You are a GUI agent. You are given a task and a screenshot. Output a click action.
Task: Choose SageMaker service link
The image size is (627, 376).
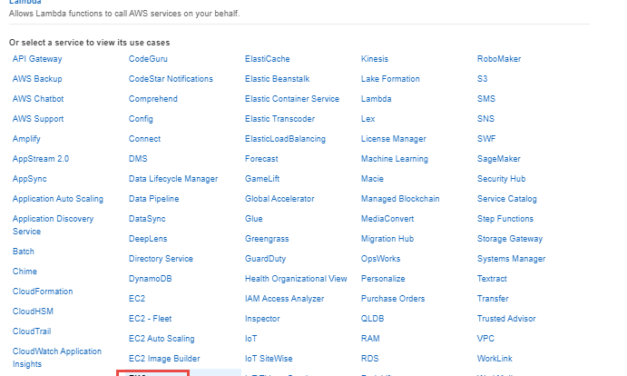click(499, 159)
